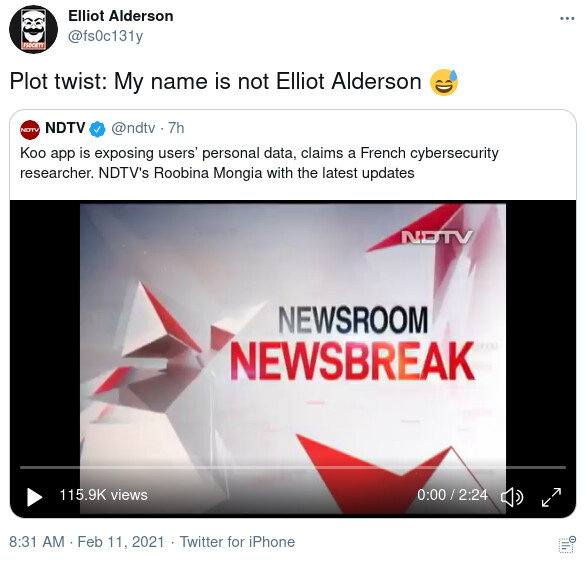Screen dimensions: 585x563
Task: Mute the video using speaker icon
Action: click(x=512, y=497)
